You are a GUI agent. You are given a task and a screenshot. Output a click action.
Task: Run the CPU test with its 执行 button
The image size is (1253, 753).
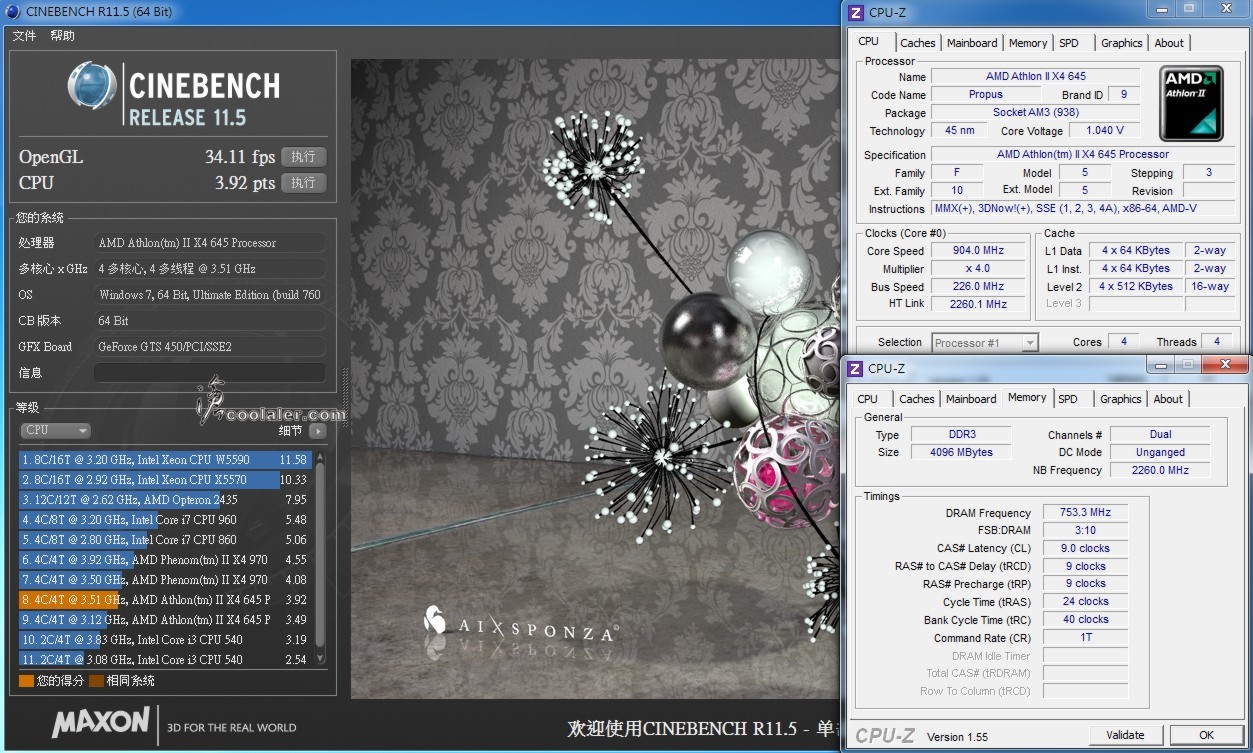point(304,183)
